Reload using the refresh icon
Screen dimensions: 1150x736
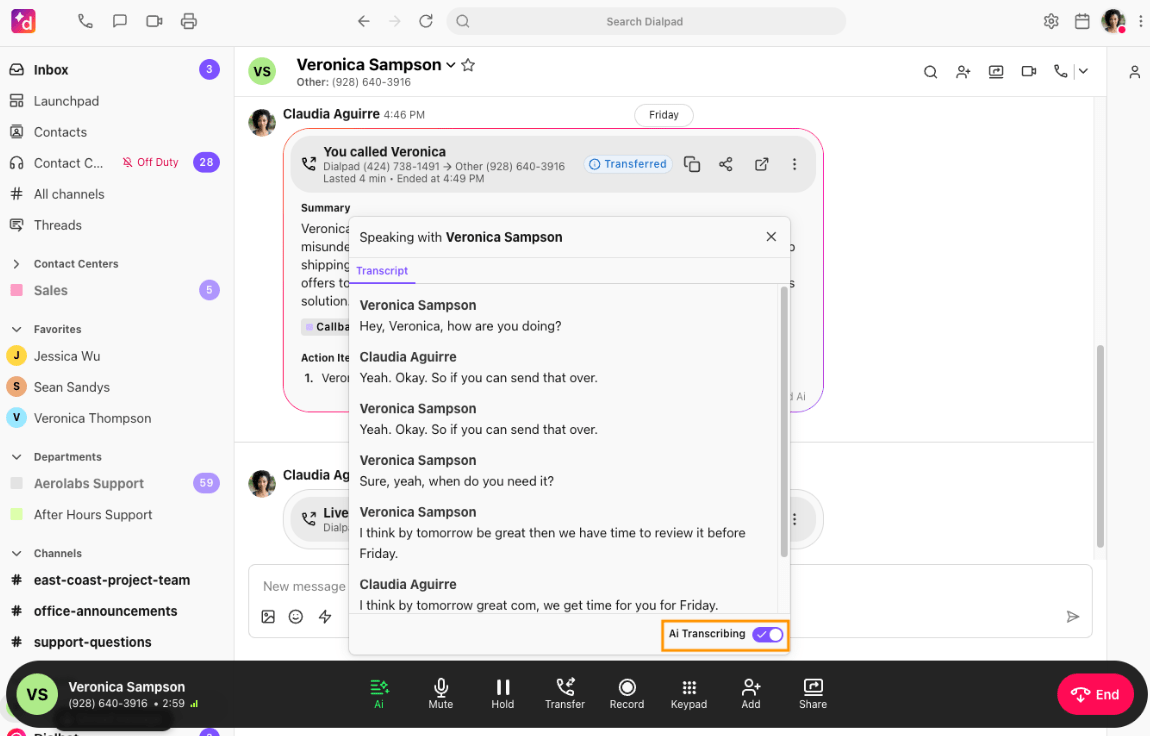click(425, 21)
